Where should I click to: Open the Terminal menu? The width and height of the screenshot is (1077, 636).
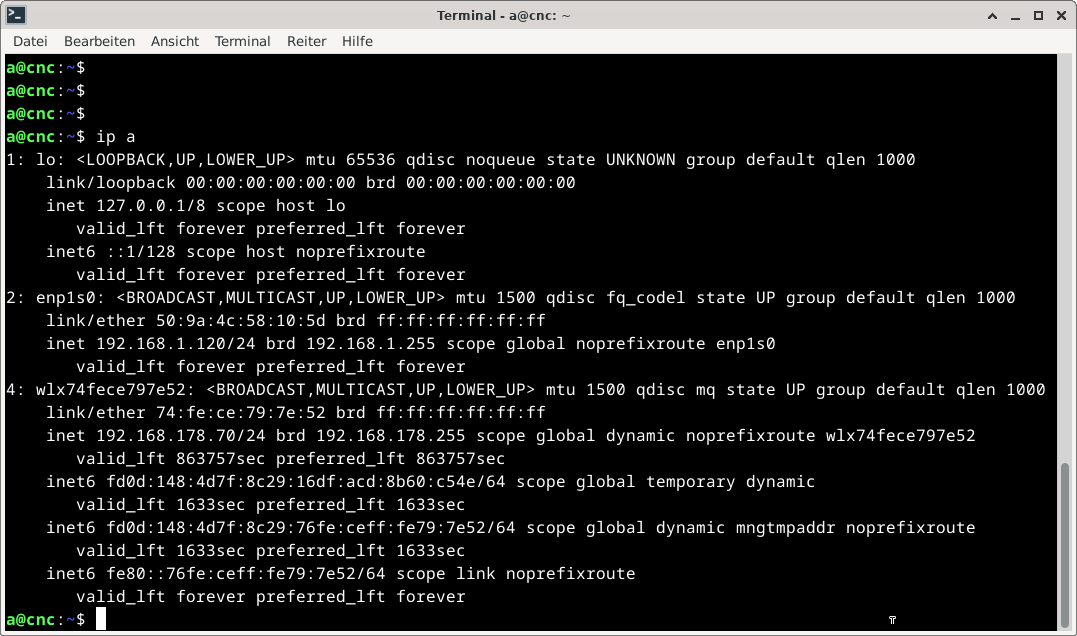point(242,41)
